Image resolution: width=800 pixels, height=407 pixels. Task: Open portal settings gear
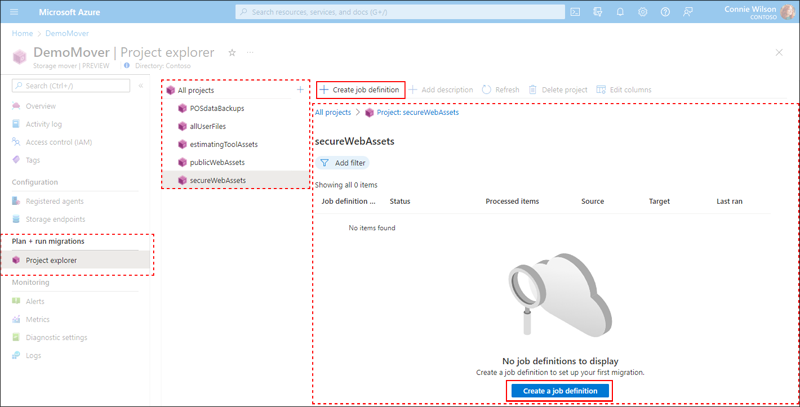click(642, 12)
